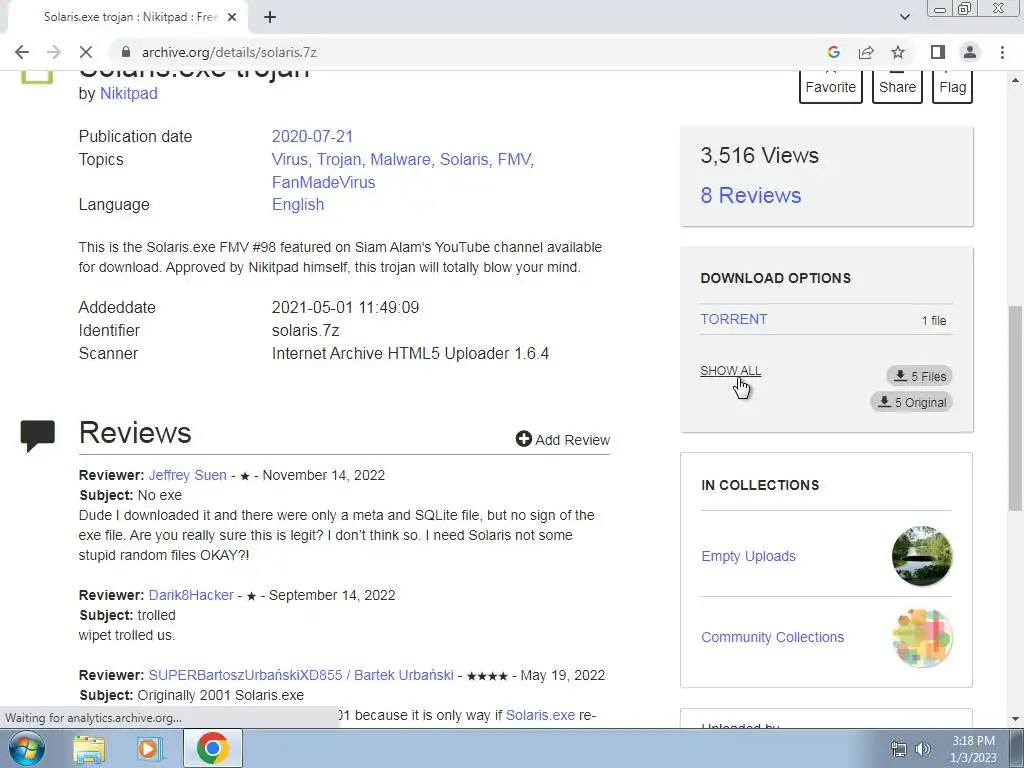Open SUPERBartoszUrbańskiXD855 reviewer profile
Viewport: 1024px width, 768px height.
pos(300,675)
